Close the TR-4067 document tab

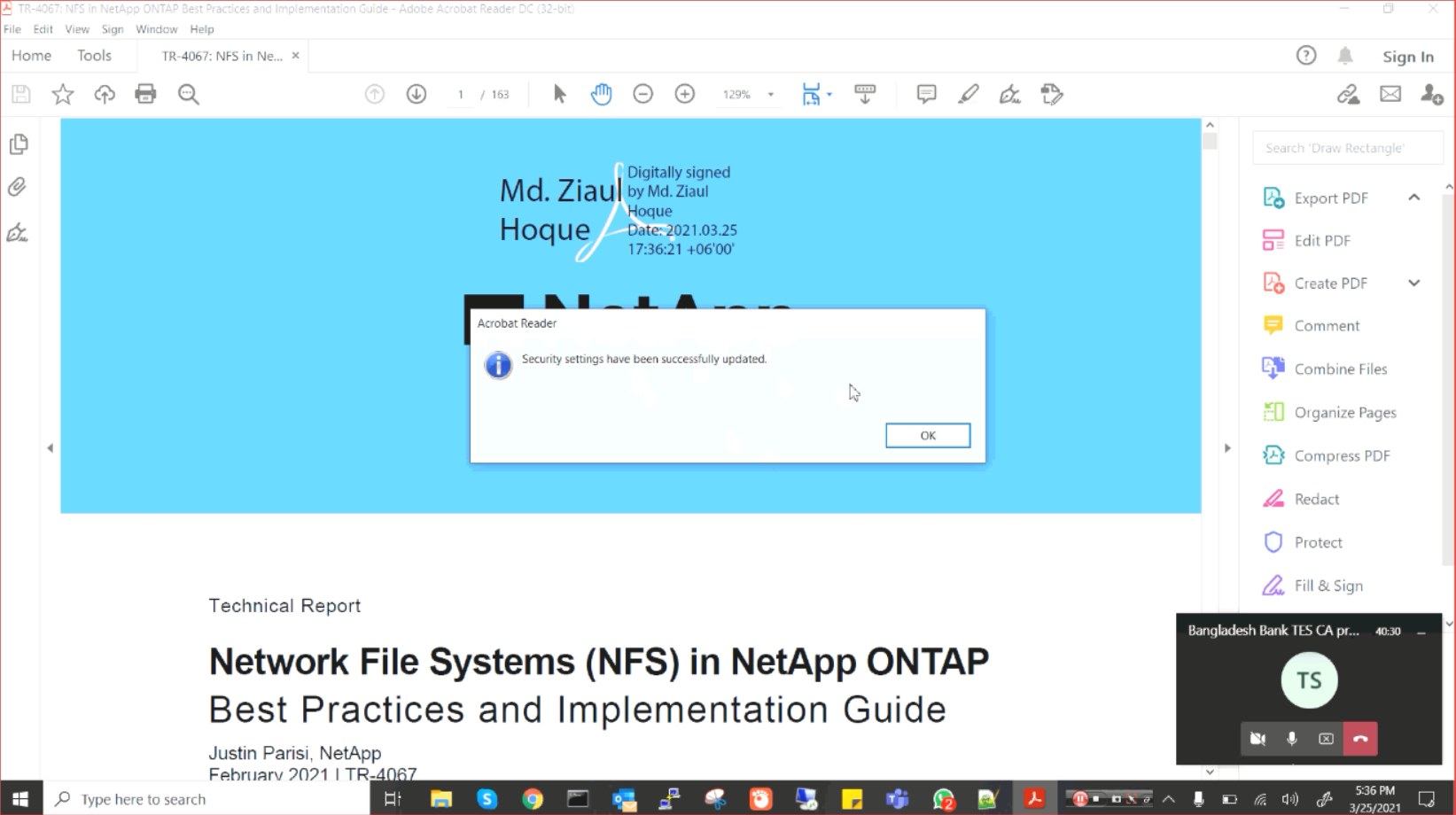click(x=295, y=56)
